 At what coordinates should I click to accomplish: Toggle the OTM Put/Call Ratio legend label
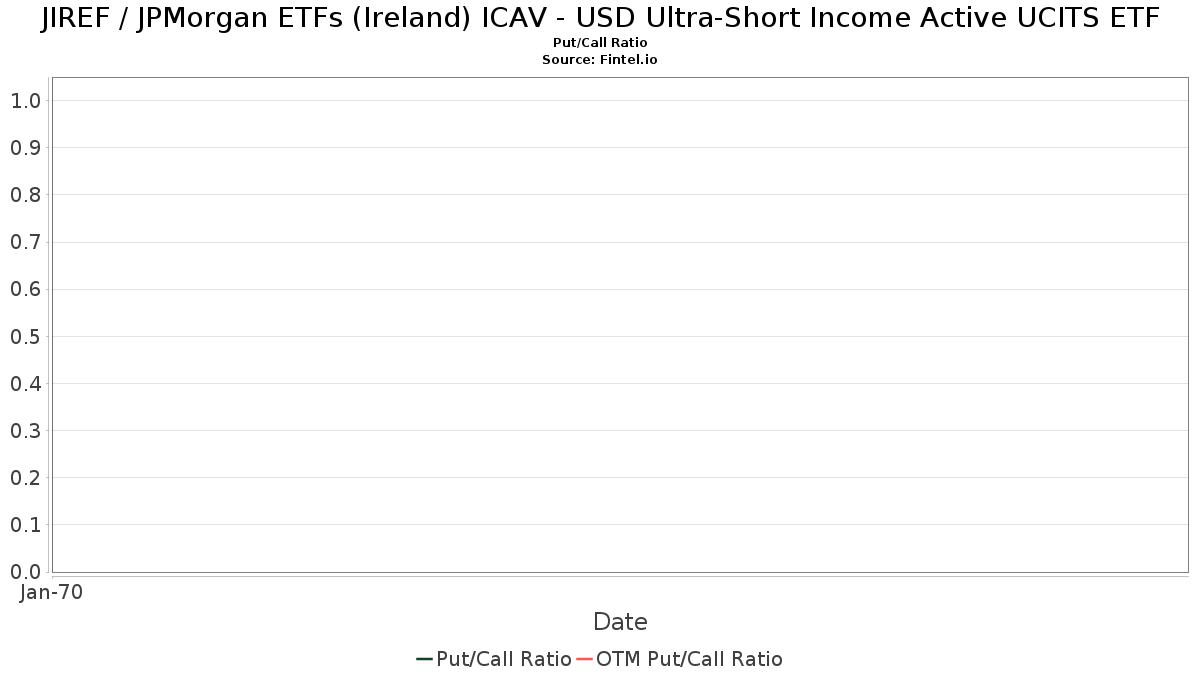click(689, 659)
